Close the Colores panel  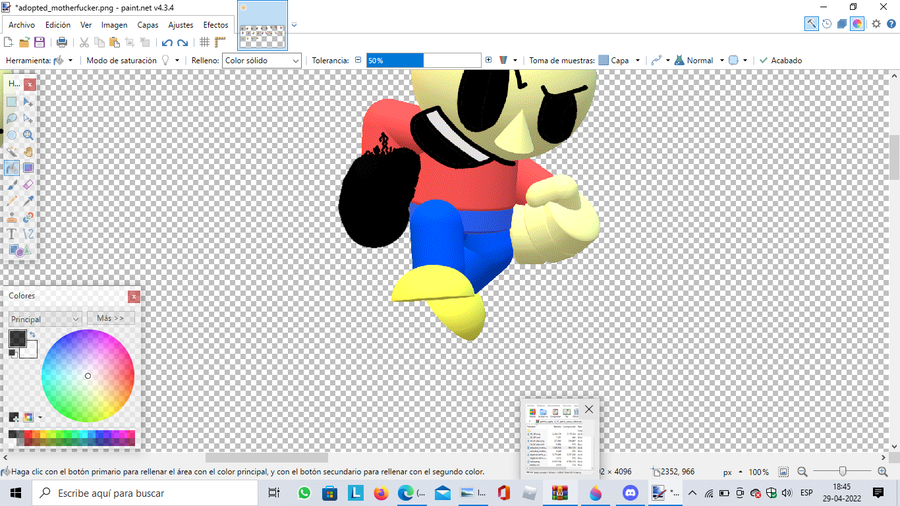pos(134,296)
